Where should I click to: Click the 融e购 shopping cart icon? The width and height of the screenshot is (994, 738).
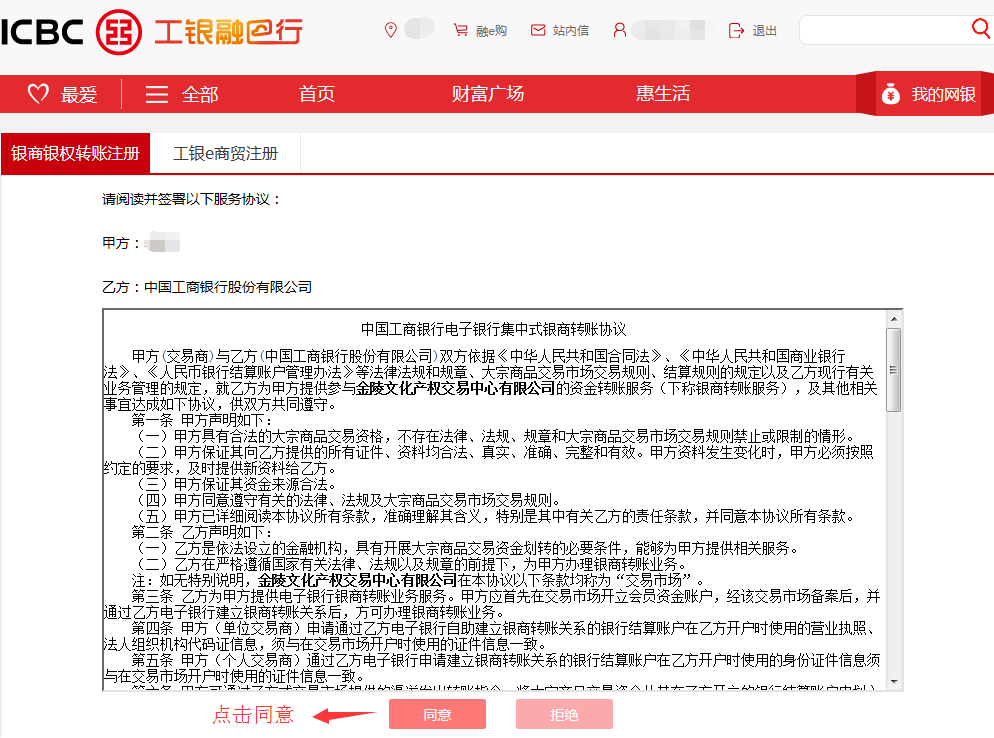click(460, 30)
